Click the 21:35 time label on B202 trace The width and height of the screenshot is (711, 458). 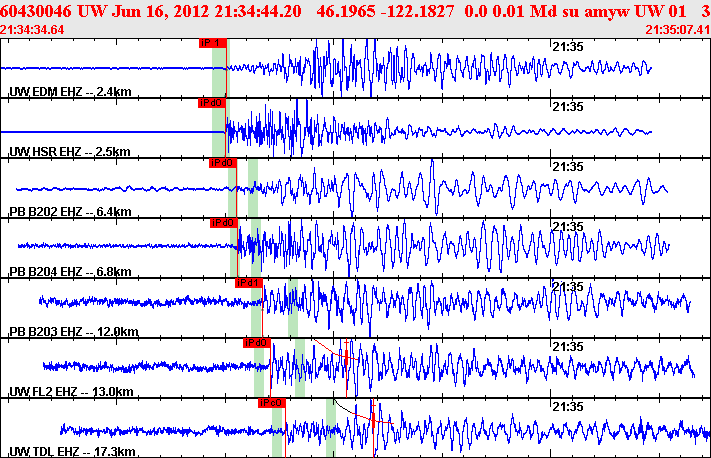[x=568, y=166]
